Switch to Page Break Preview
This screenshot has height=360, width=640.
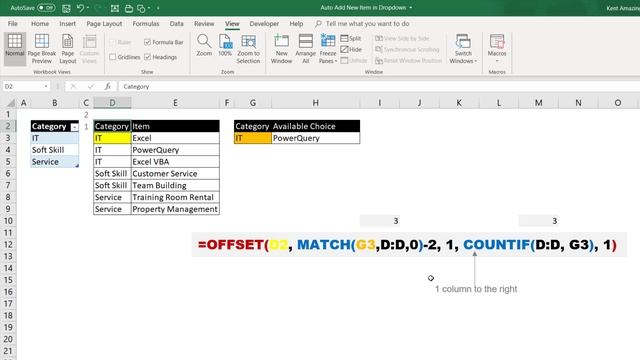tap(42, 49)
